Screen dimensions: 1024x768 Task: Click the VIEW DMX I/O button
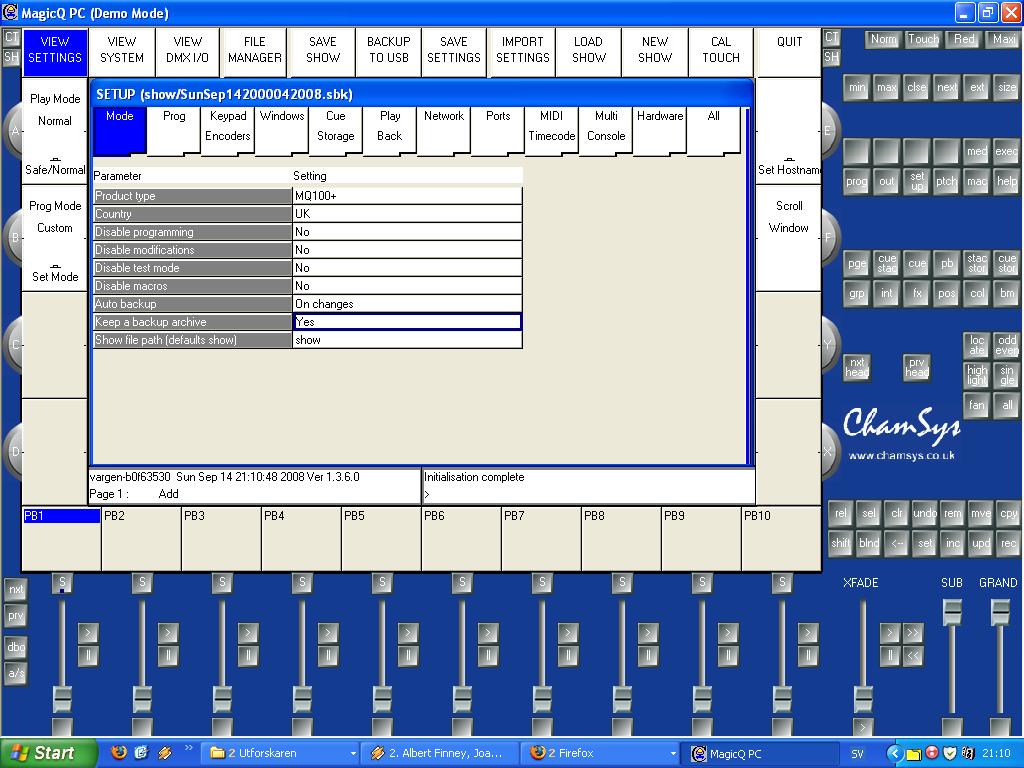click(187, 50)
